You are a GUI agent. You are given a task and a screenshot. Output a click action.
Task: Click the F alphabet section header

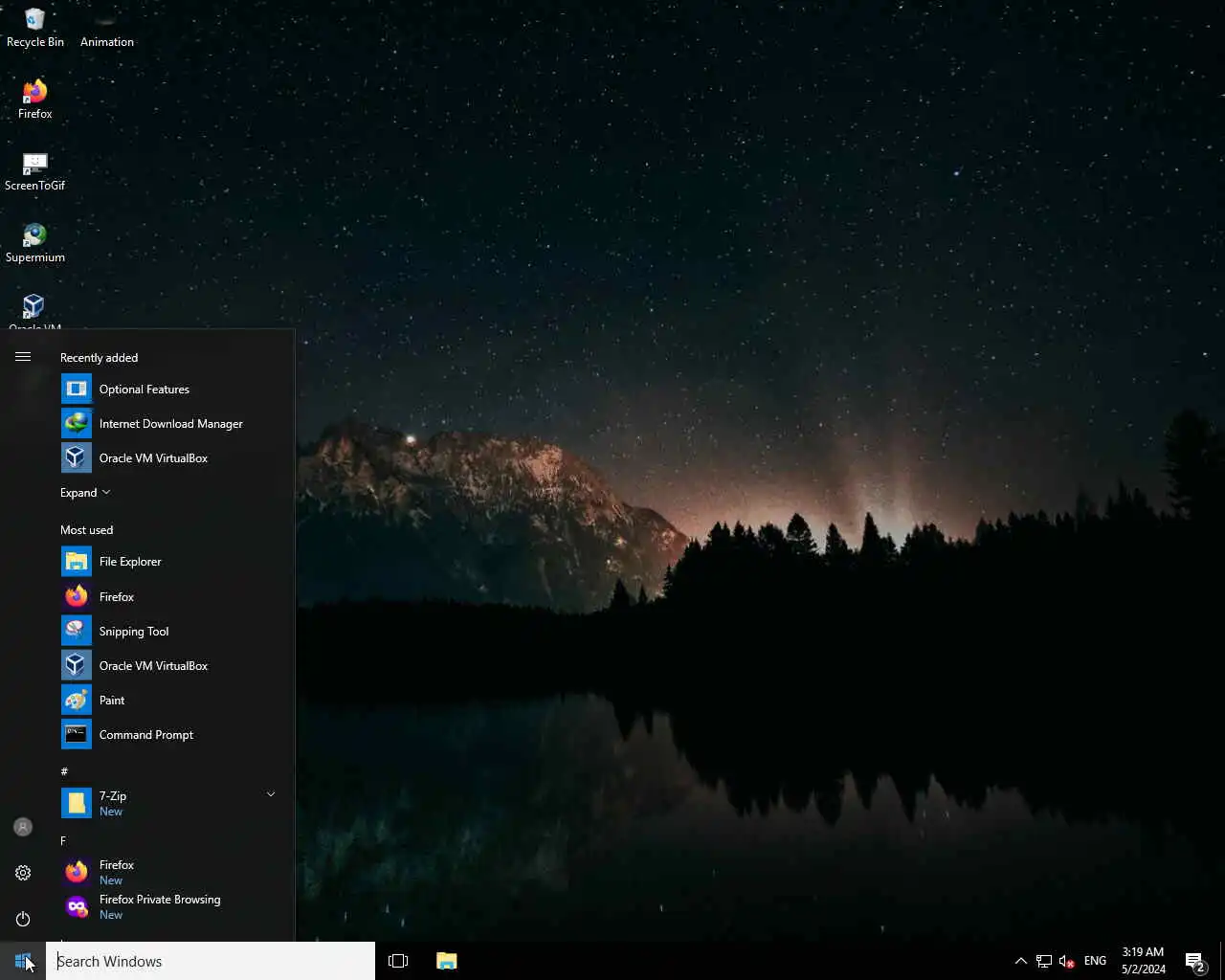(63, 841)
